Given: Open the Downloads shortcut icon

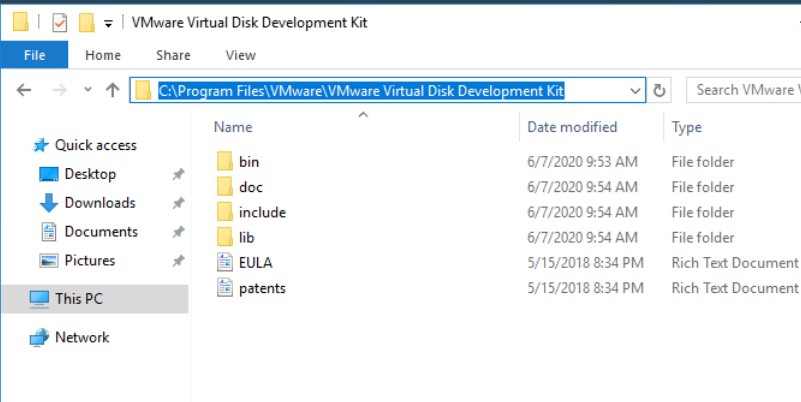Looking at the screenshot, I should (x=49, y=203).
